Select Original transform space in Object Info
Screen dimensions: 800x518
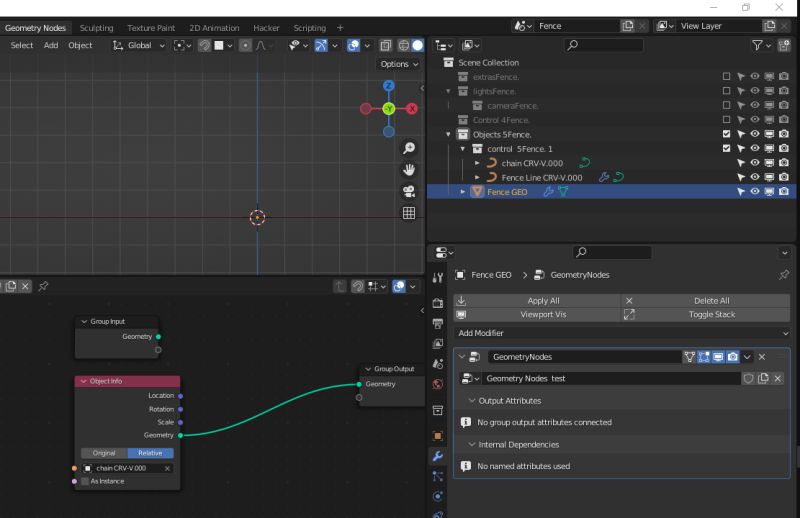click(104, 453)
